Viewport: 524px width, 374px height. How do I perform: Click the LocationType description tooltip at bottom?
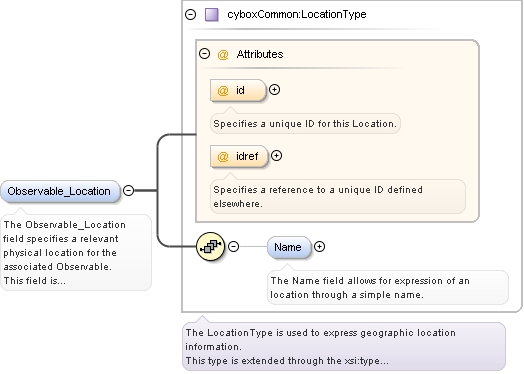coord(344,347)
